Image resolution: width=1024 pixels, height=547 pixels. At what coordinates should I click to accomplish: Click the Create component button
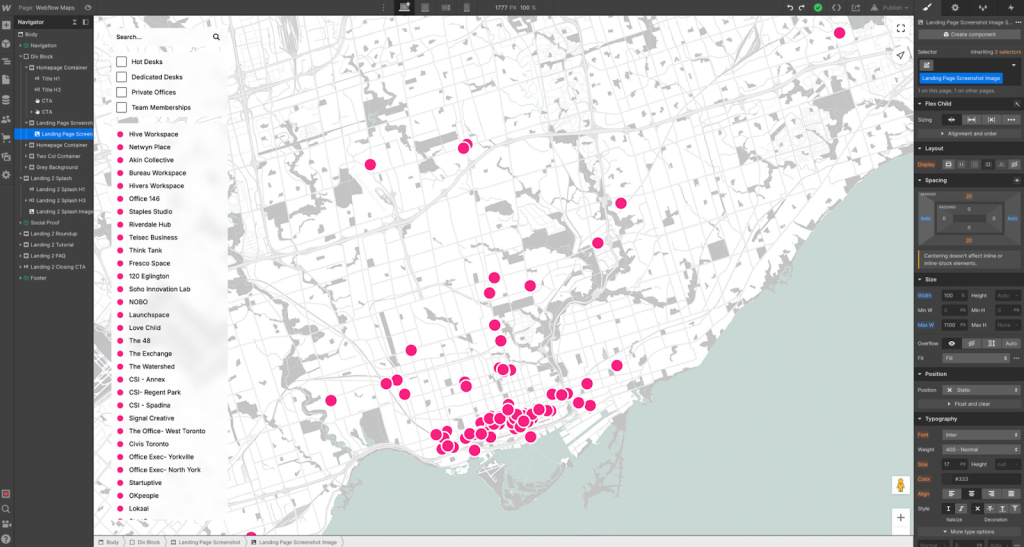(x=968, y=34)
